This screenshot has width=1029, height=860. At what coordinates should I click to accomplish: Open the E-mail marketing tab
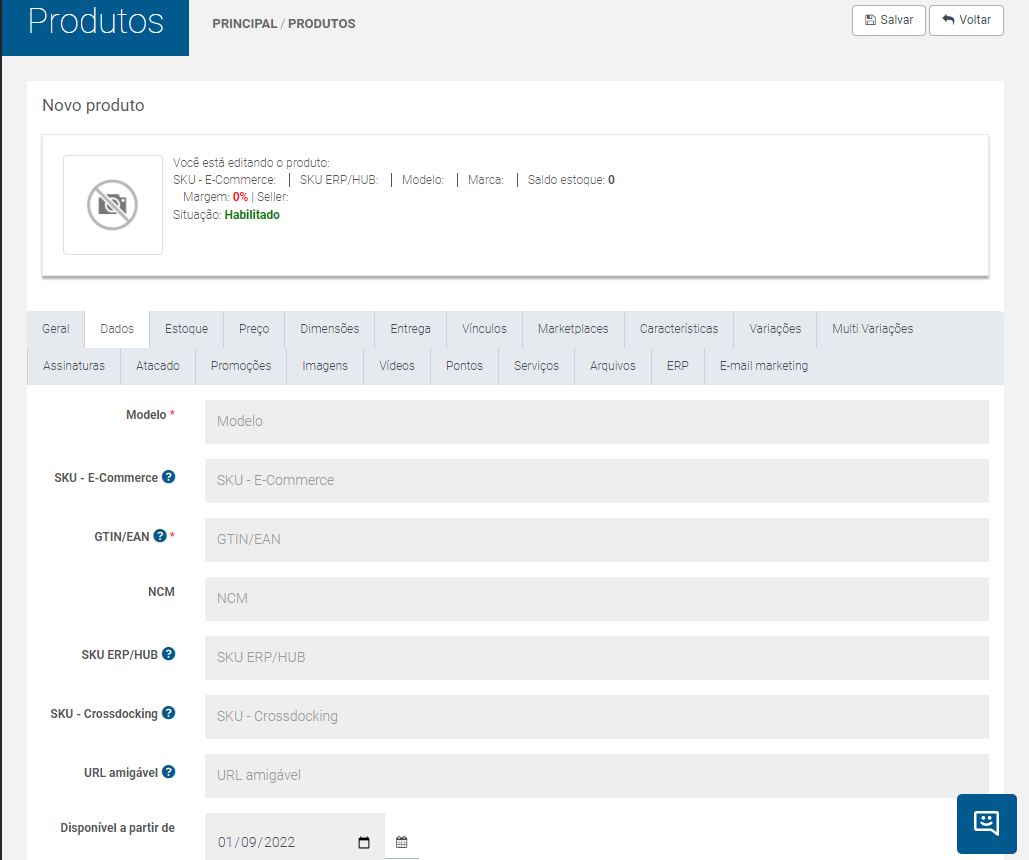tap(764, 366)
